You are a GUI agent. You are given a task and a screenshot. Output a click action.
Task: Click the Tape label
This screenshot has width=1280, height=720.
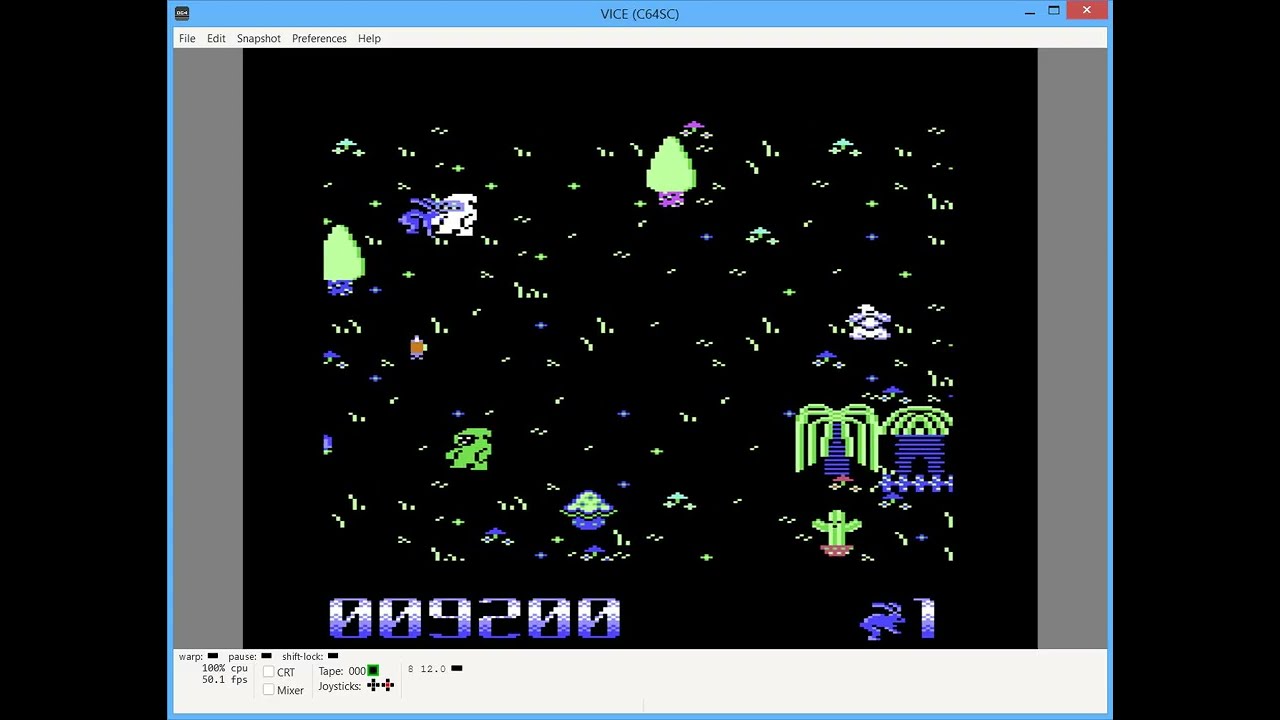pos(330,671)
